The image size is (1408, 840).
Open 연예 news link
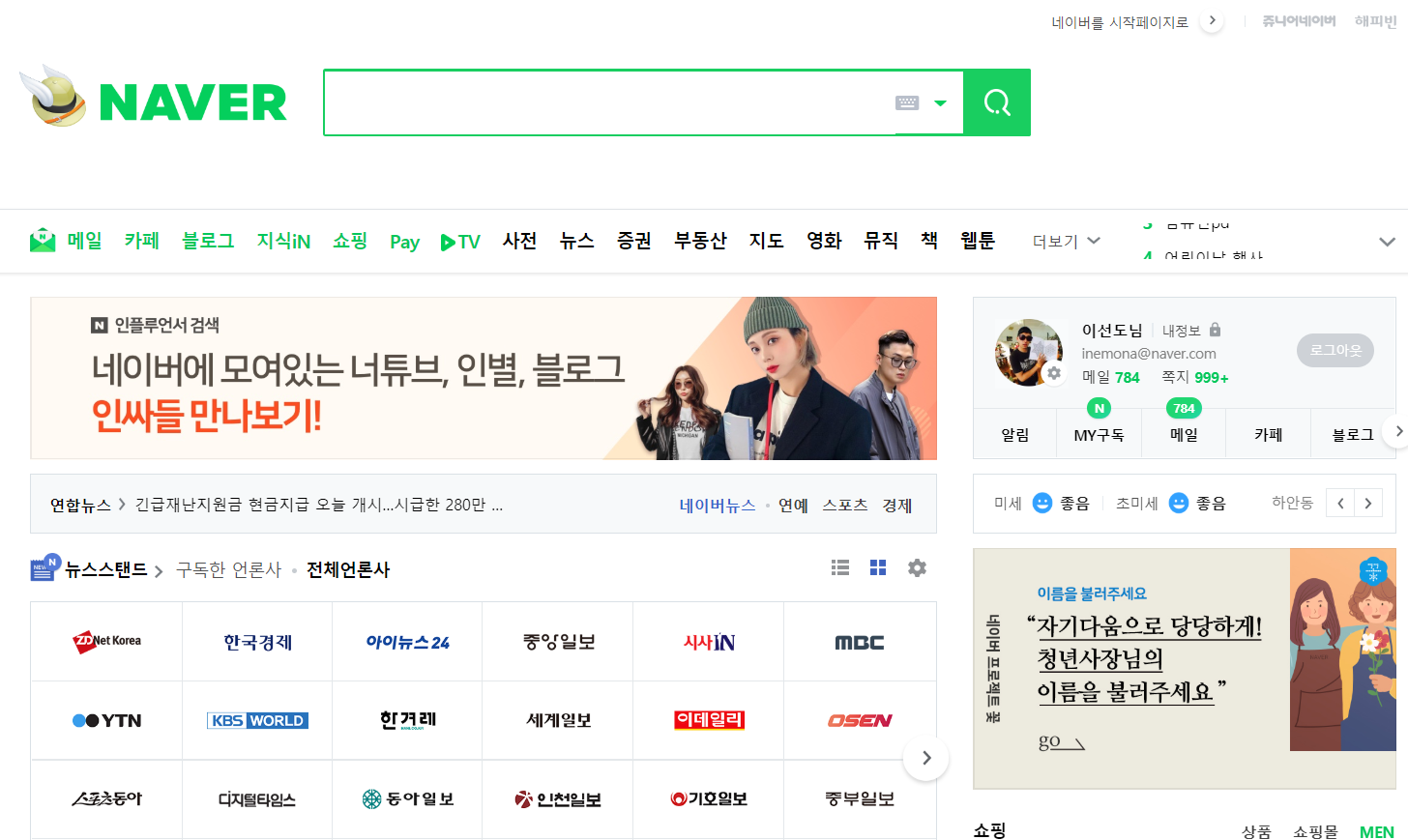(x=793, y=506)
